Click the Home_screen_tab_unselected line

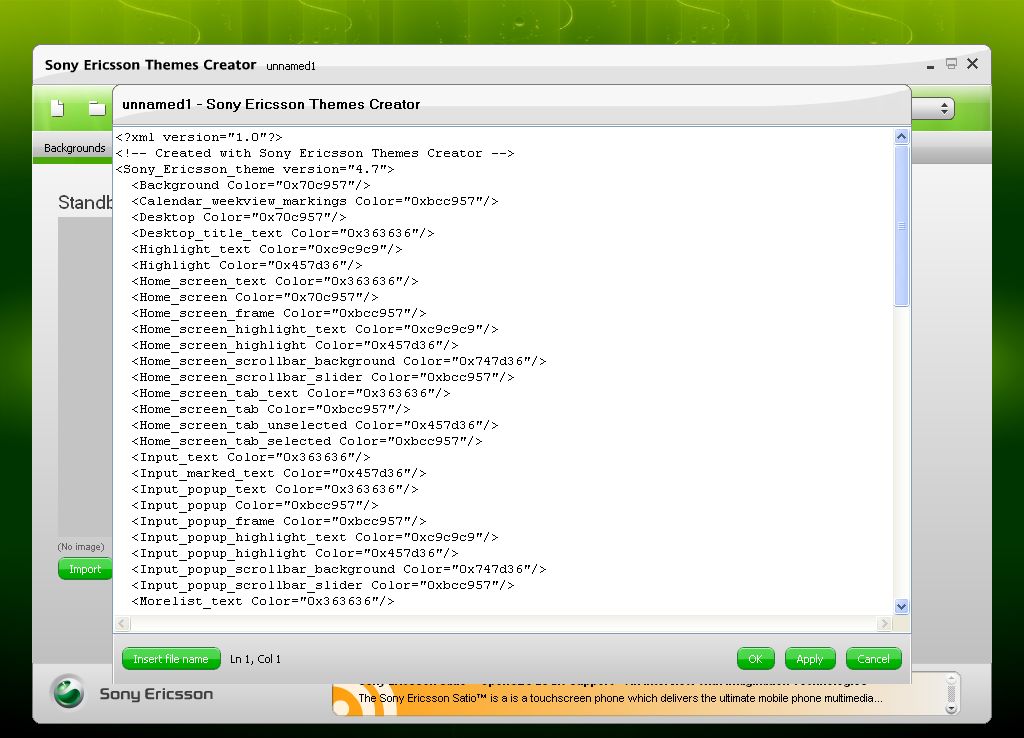point(315,425)
